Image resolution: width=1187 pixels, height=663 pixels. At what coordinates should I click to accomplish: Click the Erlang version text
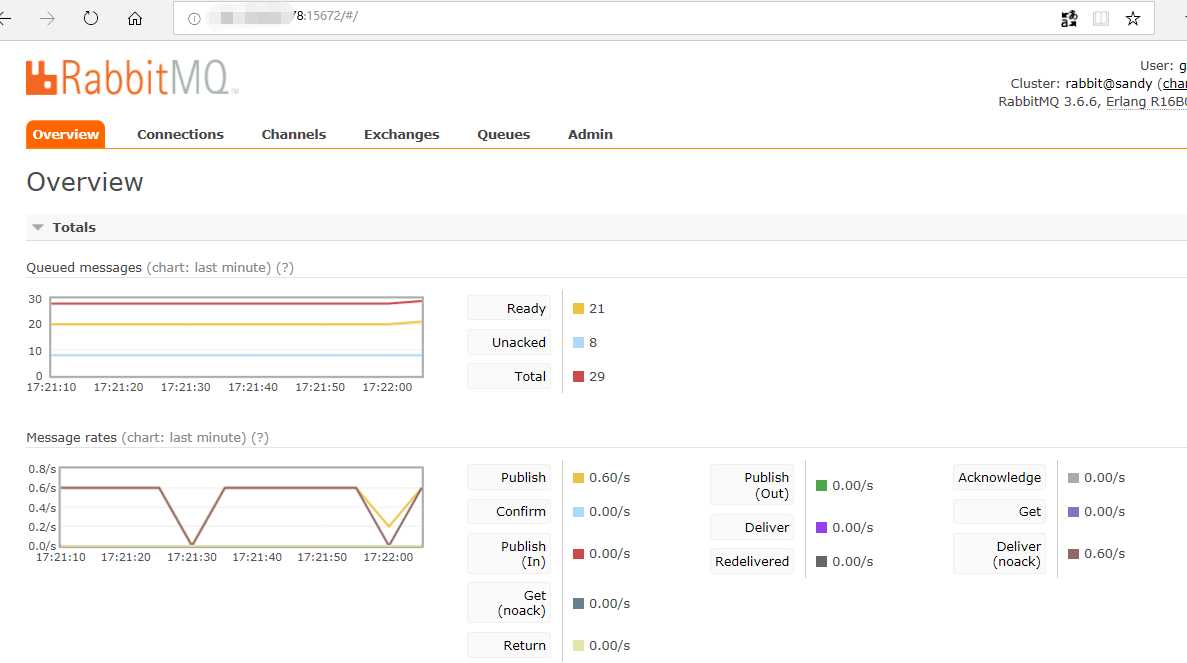[x=1146, y=101]
